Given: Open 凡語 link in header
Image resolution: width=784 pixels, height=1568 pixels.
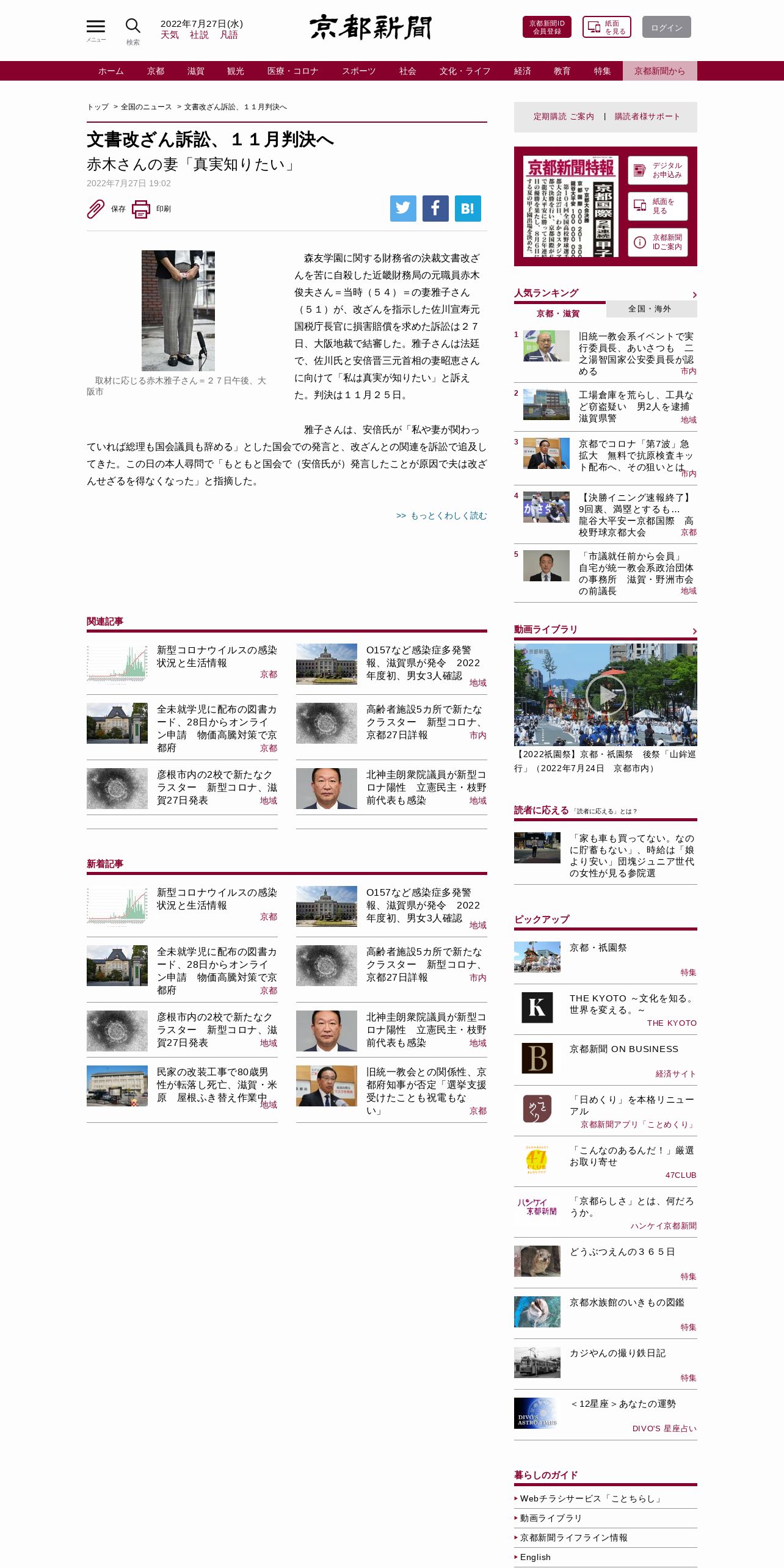Looking at the screenshot, I should click(229, 35).
